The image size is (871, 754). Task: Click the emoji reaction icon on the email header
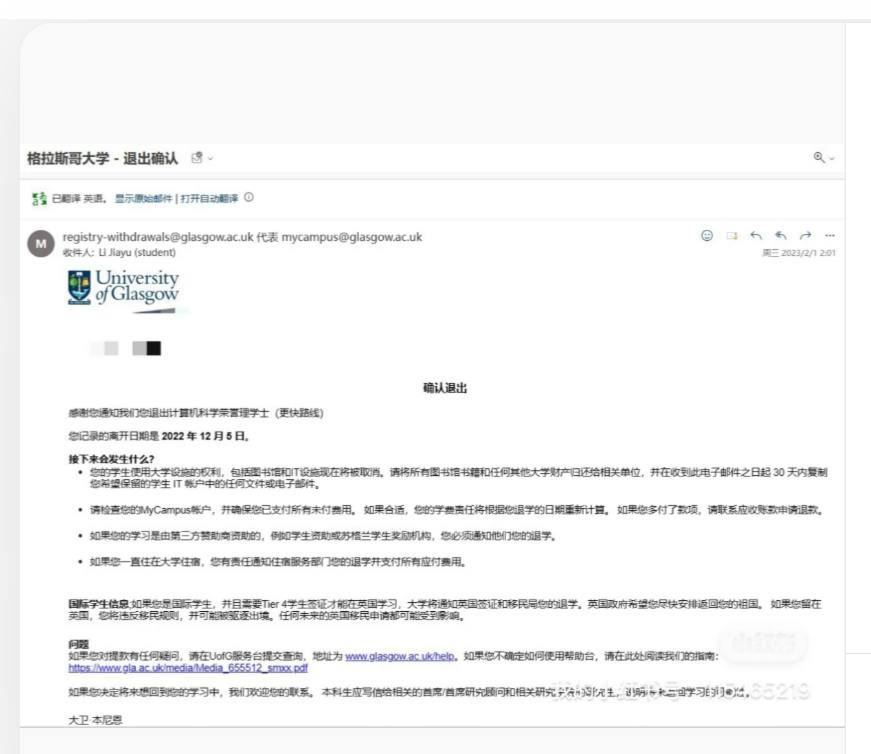coord(707,236)
